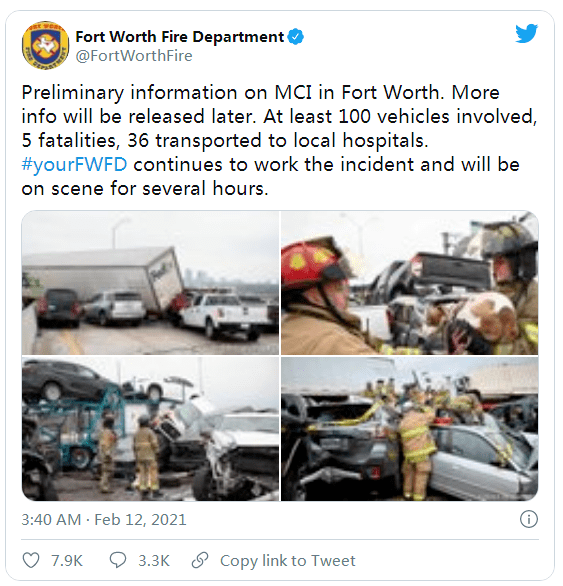This screenshot has width=563, height=586.
Task: Click the tweet body text
Action: 279,141
